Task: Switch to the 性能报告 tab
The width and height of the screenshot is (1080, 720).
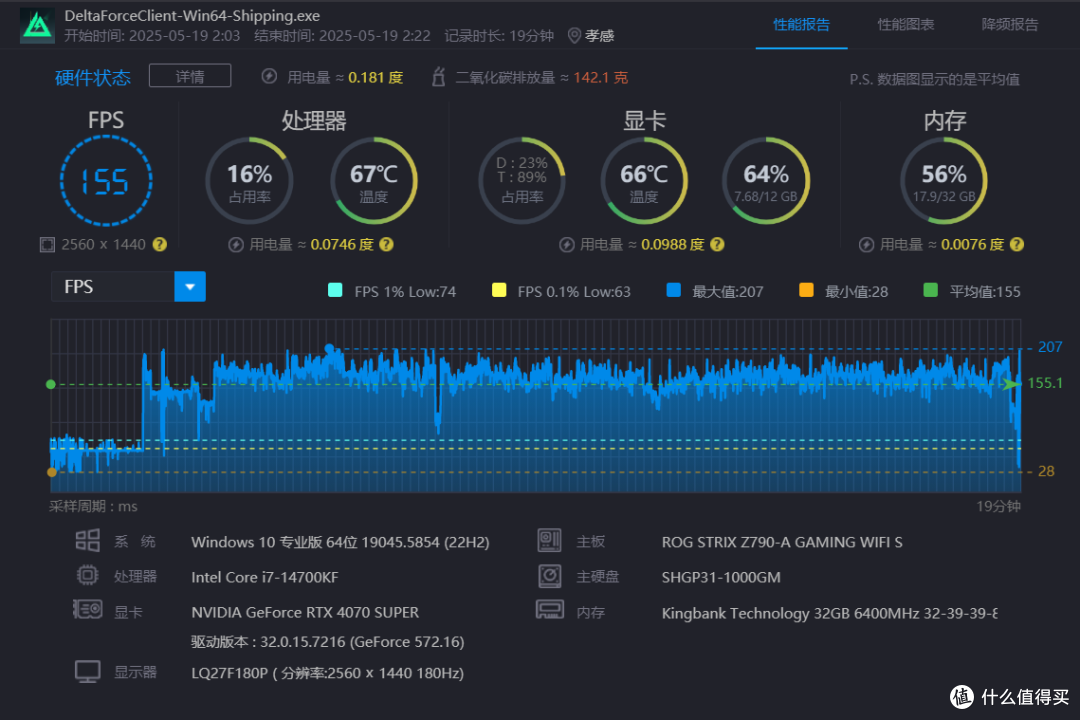Action: (801, 25)
